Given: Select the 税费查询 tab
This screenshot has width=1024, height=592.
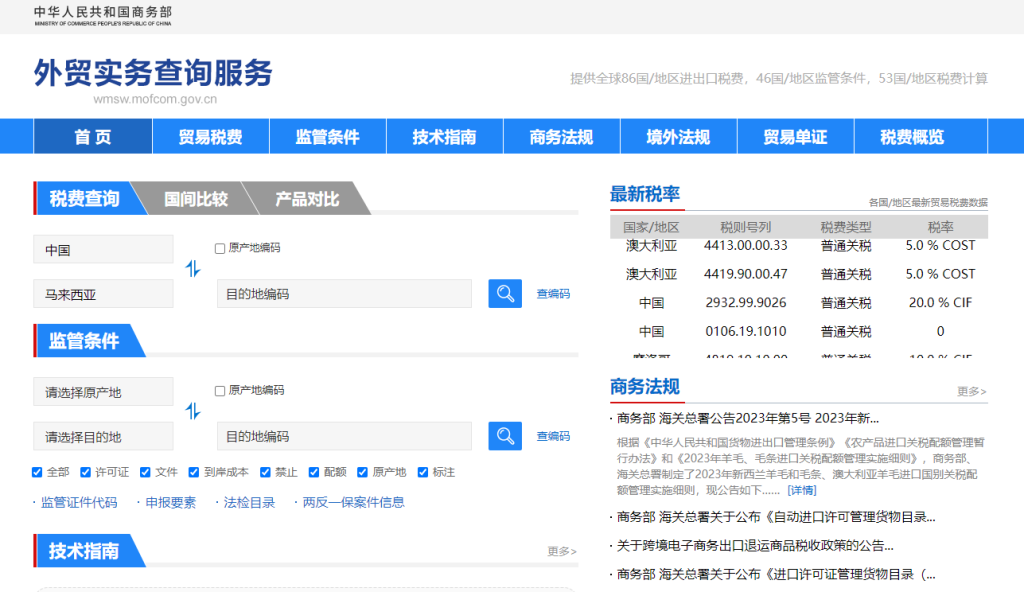Looking at the screenshot, I should point(85,198).
